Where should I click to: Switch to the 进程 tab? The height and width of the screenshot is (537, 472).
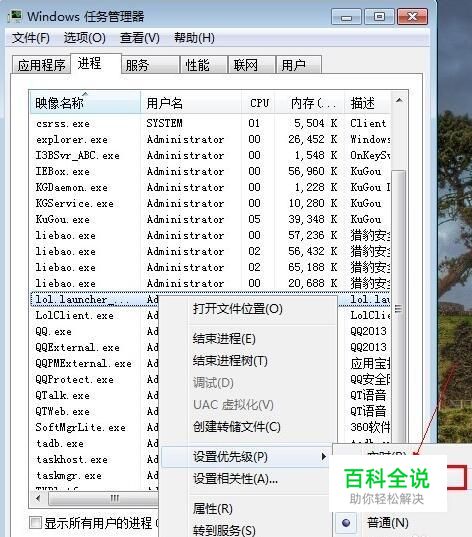(x=96, y=63)
